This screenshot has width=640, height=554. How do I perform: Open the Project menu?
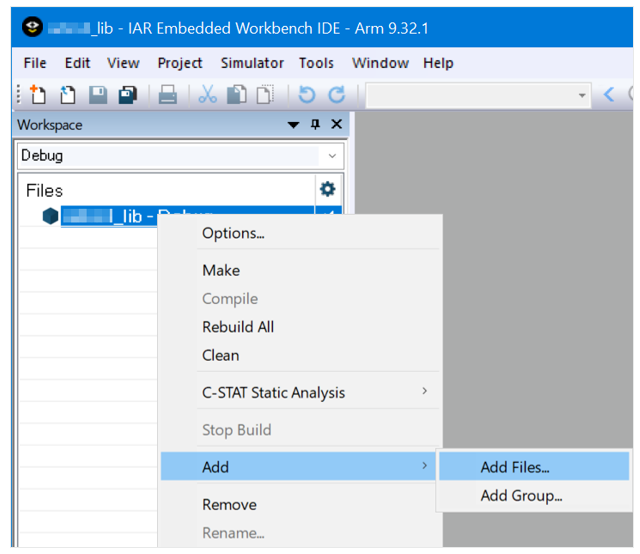(180, 63)
